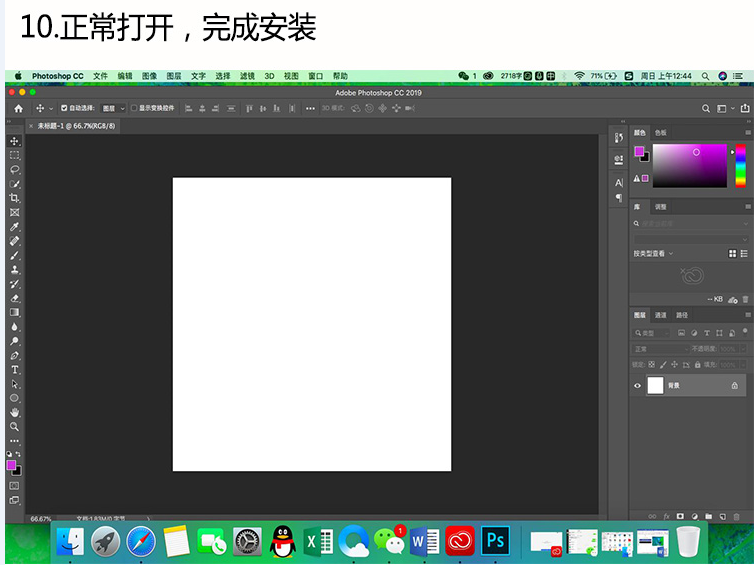
Task: Select the Quick Selection tool
Action: click(x=14, y=184)
